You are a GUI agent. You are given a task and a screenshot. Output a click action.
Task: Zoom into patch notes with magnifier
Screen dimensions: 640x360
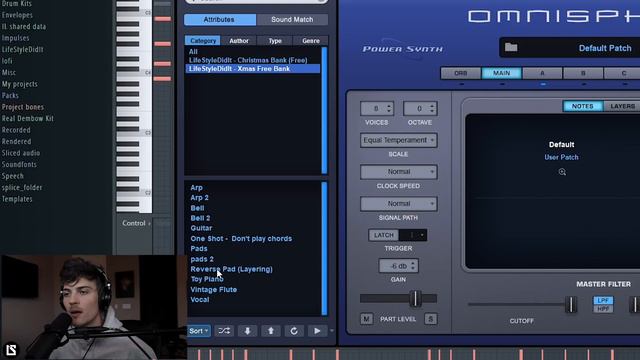[x=562, y=172]
